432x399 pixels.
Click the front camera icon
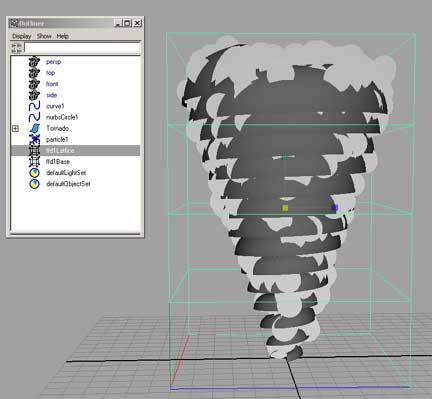[34, 84]
